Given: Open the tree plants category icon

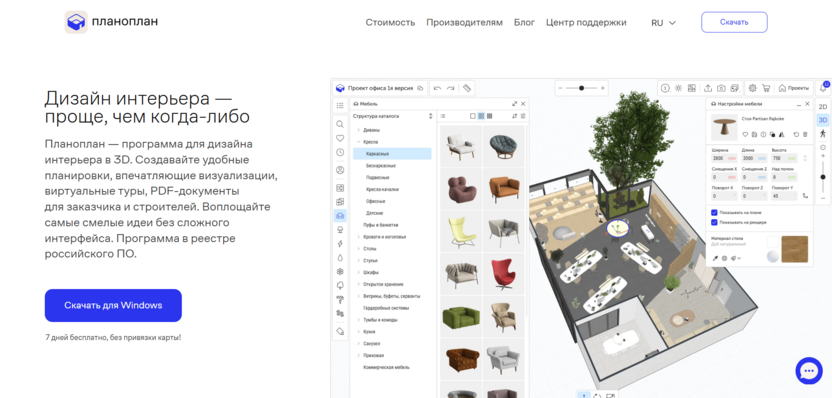Looking at the screenshot, I should click(340, 285).
